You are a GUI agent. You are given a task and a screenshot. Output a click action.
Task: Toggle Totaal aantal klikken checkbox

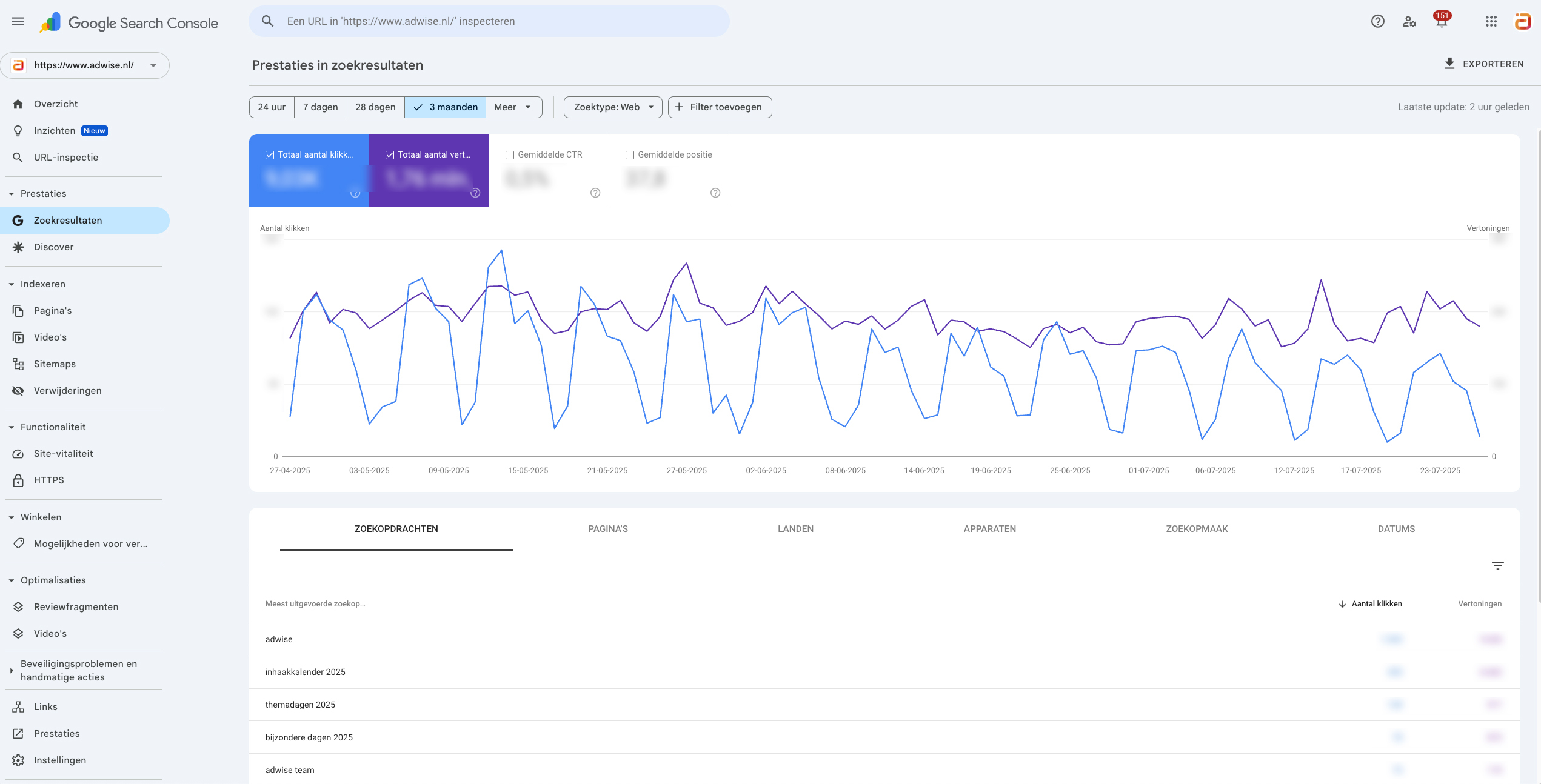[270, 155]
